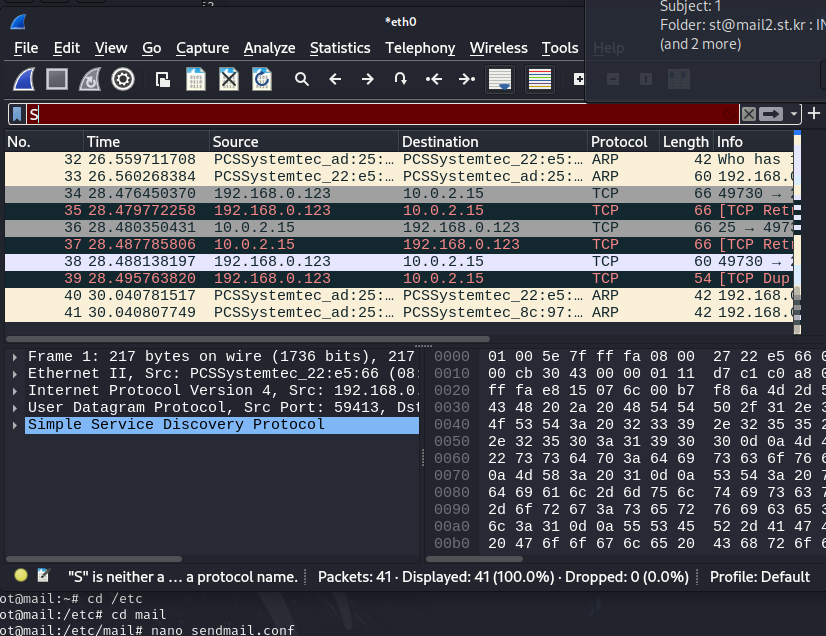Start capturing packets with shark fin icon
Image resolution: width=826 pixels, height=636 pixels.
point(24,80)
